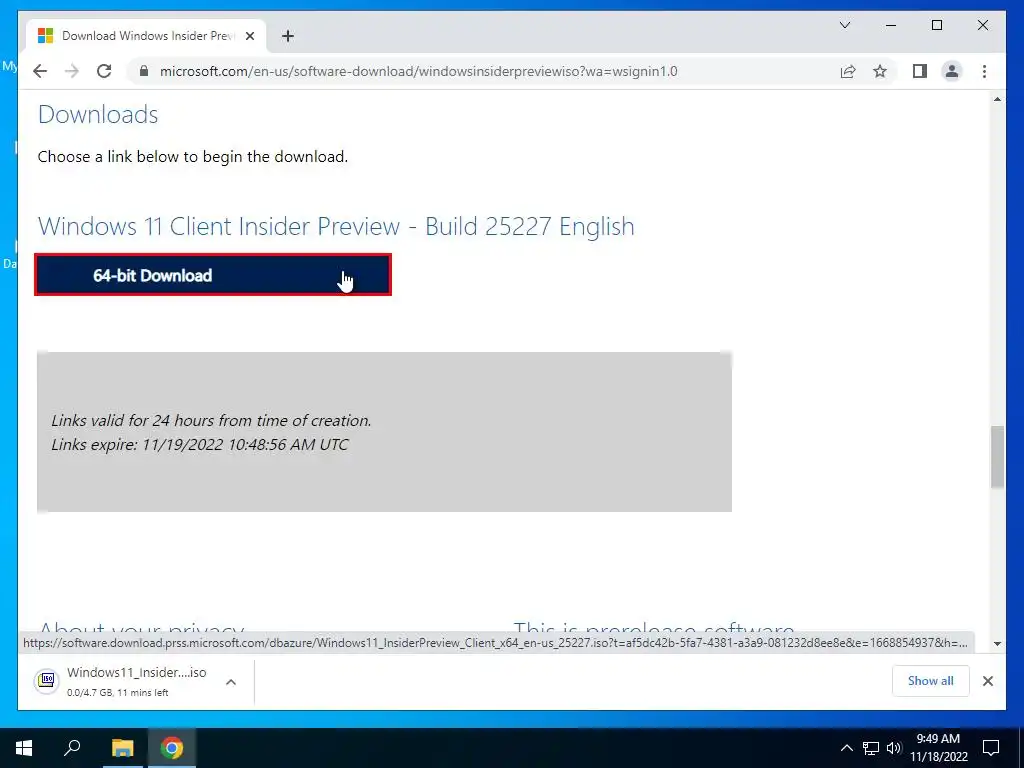This screenshot has width=1024, height=768.
Task: Click the address bar URL
Action: tap(419, 71)
